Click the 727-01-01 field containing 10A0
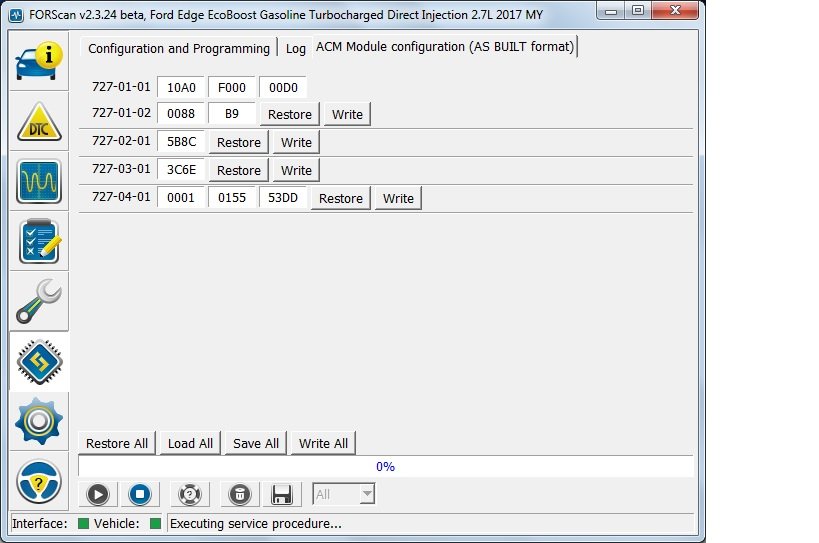The image size is (819, 543). click(x=181, y=87)
